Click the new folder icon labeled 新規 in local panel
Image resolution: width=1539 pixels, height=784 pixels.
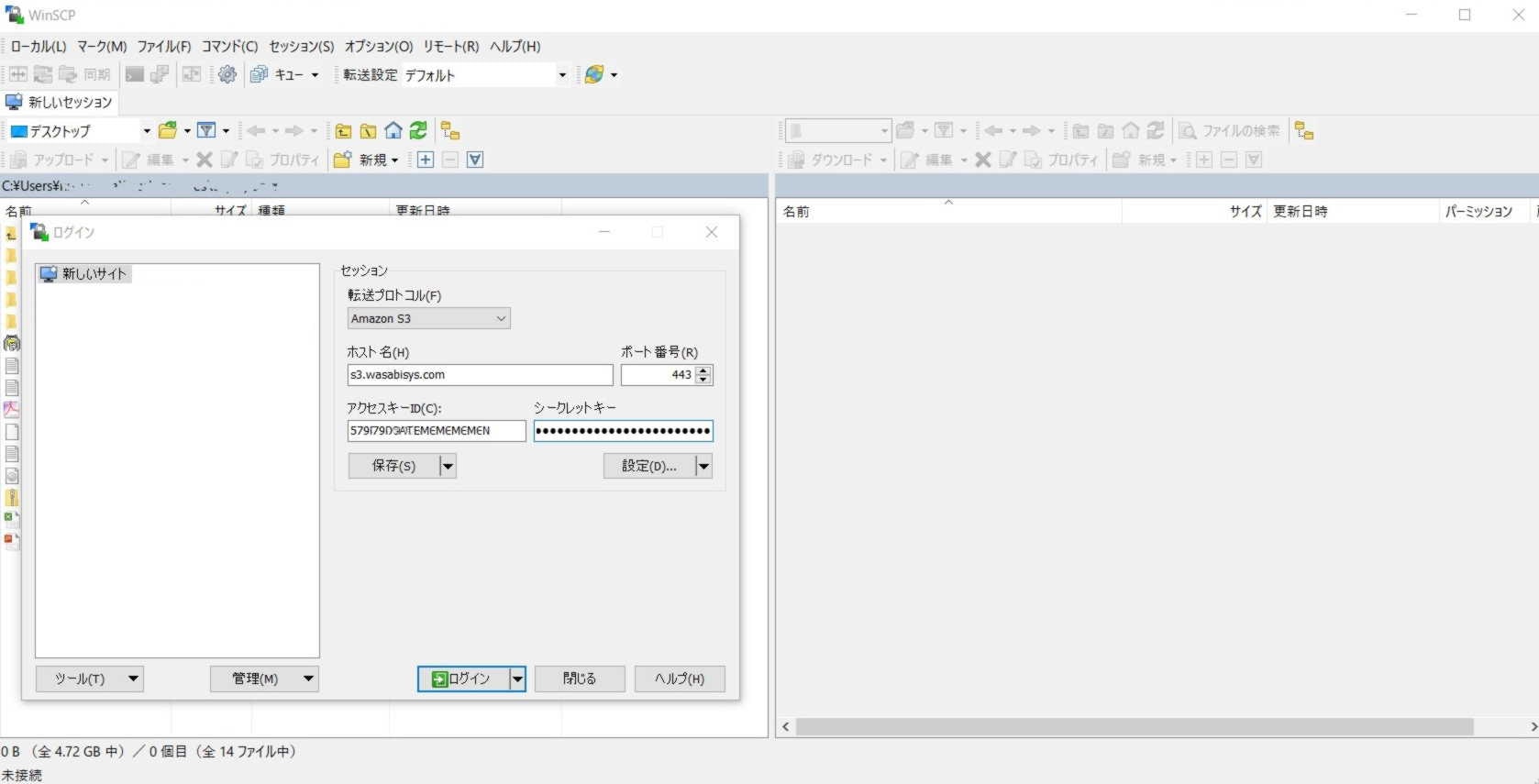coord(343,160)
